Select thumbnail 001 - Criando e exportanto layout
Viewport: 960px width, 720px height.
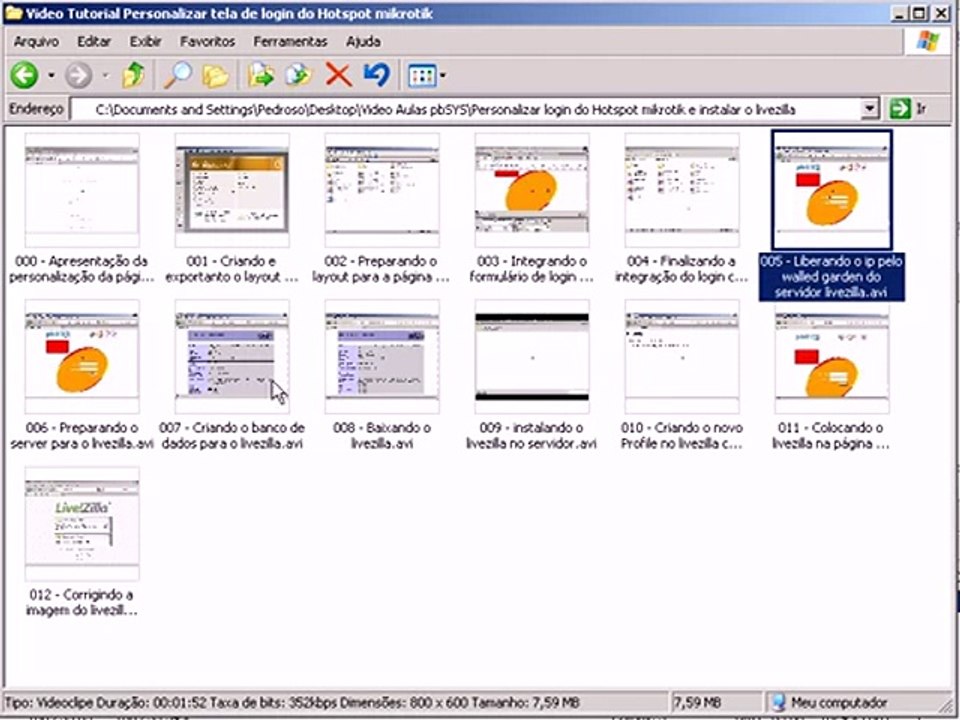coord(231,190)
